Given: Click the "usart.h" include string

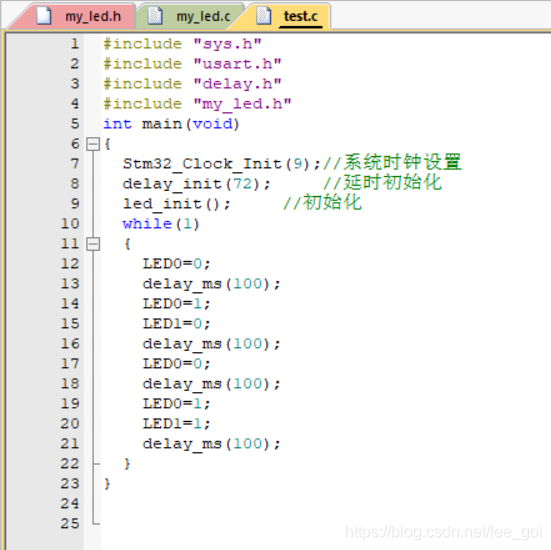Looking at the screenshot, I should point(237,64).
